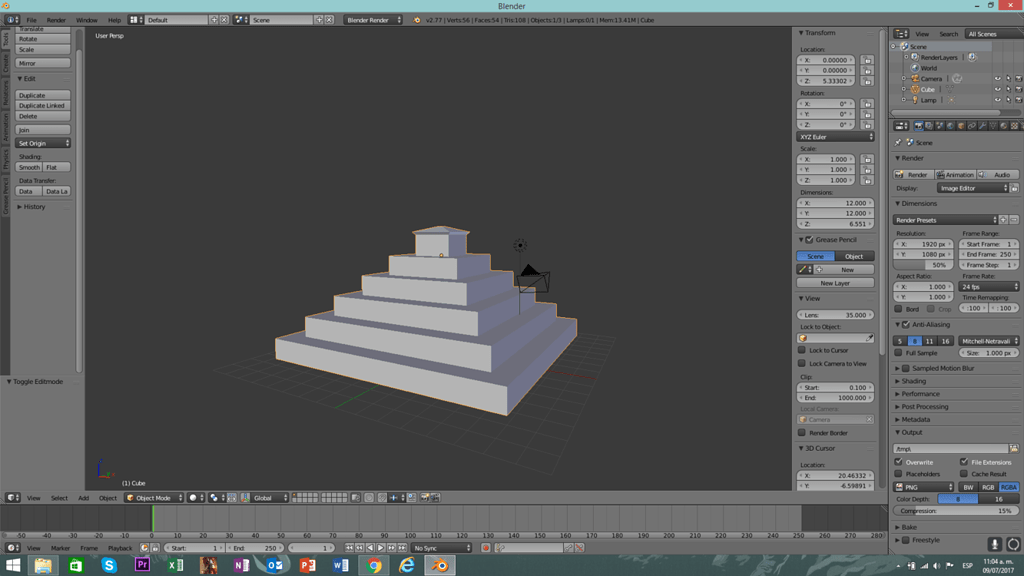Image resolution: width=1024 pixels, height=576 pixels.
Task: Click the Scene properties tab icon
Action: [x=939, y=125]
